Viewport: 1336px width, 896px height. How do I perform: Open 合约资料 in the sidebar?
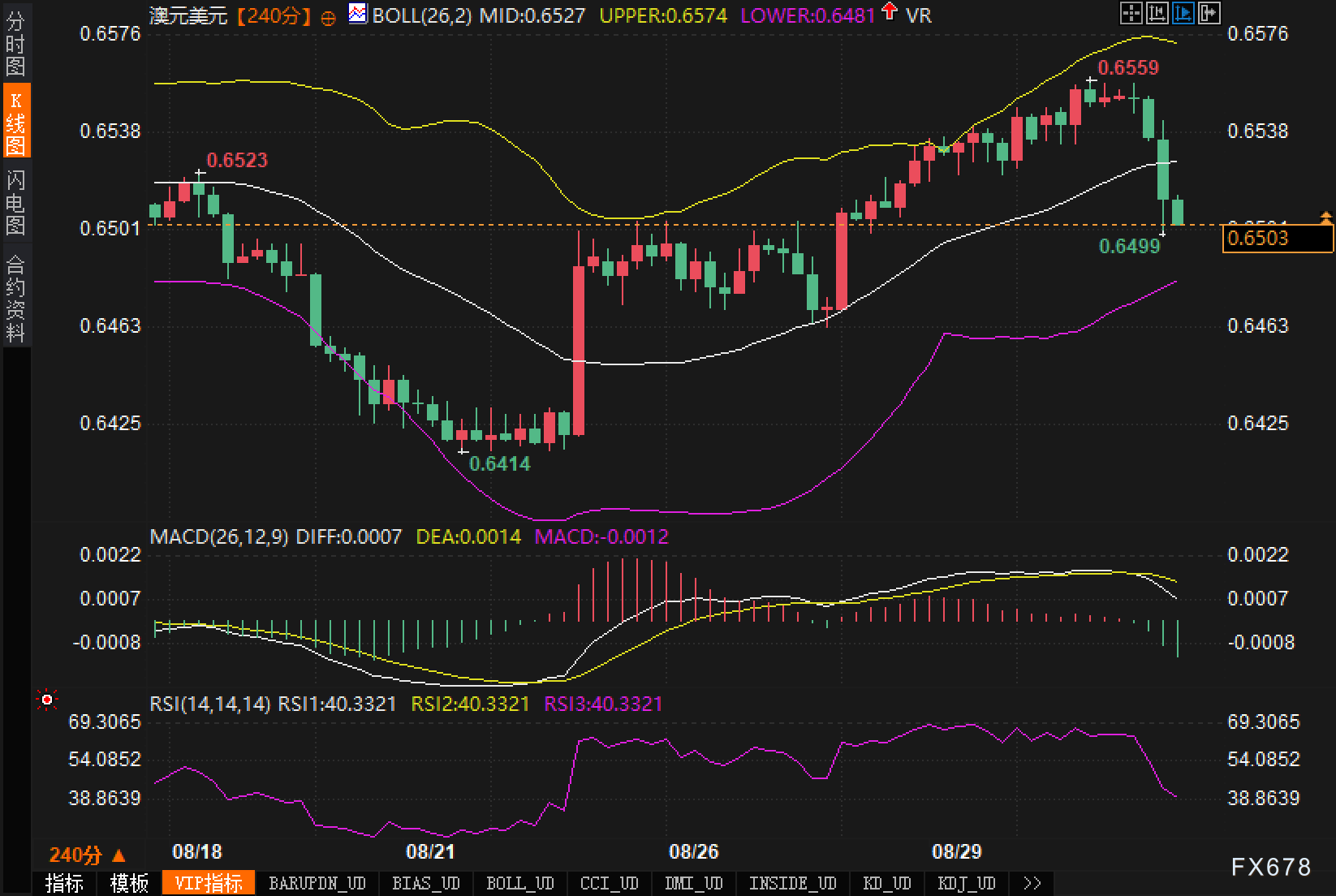15,298
